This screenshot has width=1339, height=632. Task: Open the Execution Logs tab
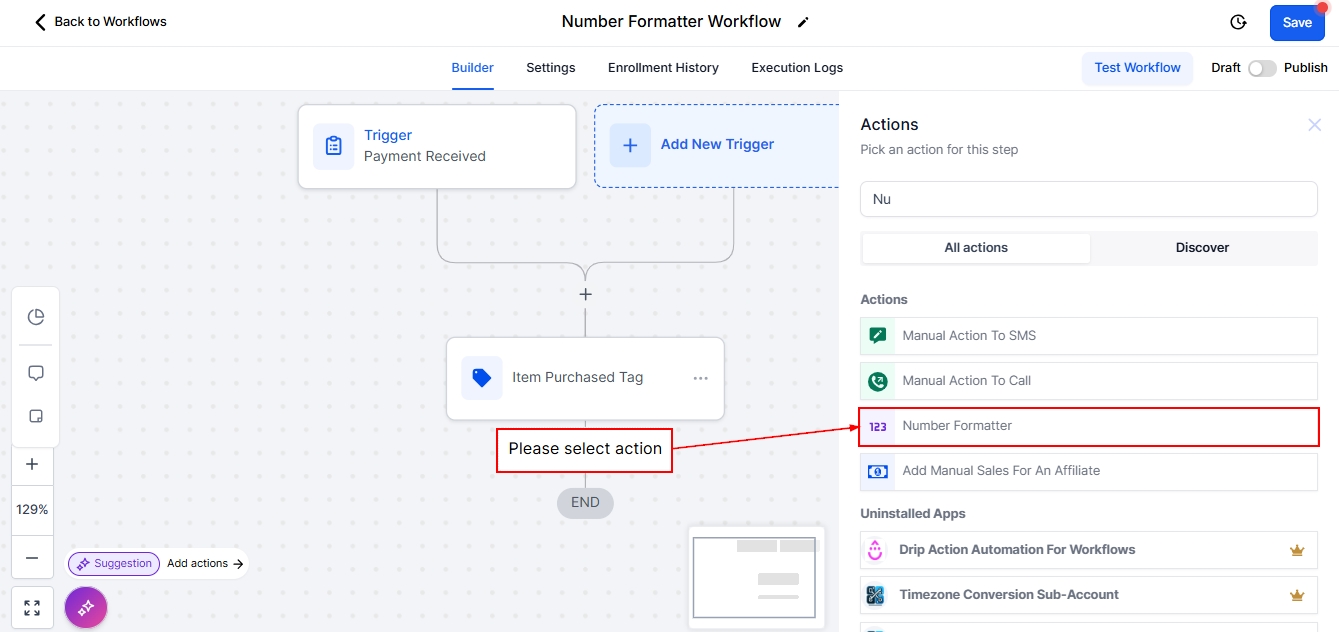pyautogui.click(x=797, y=68)
